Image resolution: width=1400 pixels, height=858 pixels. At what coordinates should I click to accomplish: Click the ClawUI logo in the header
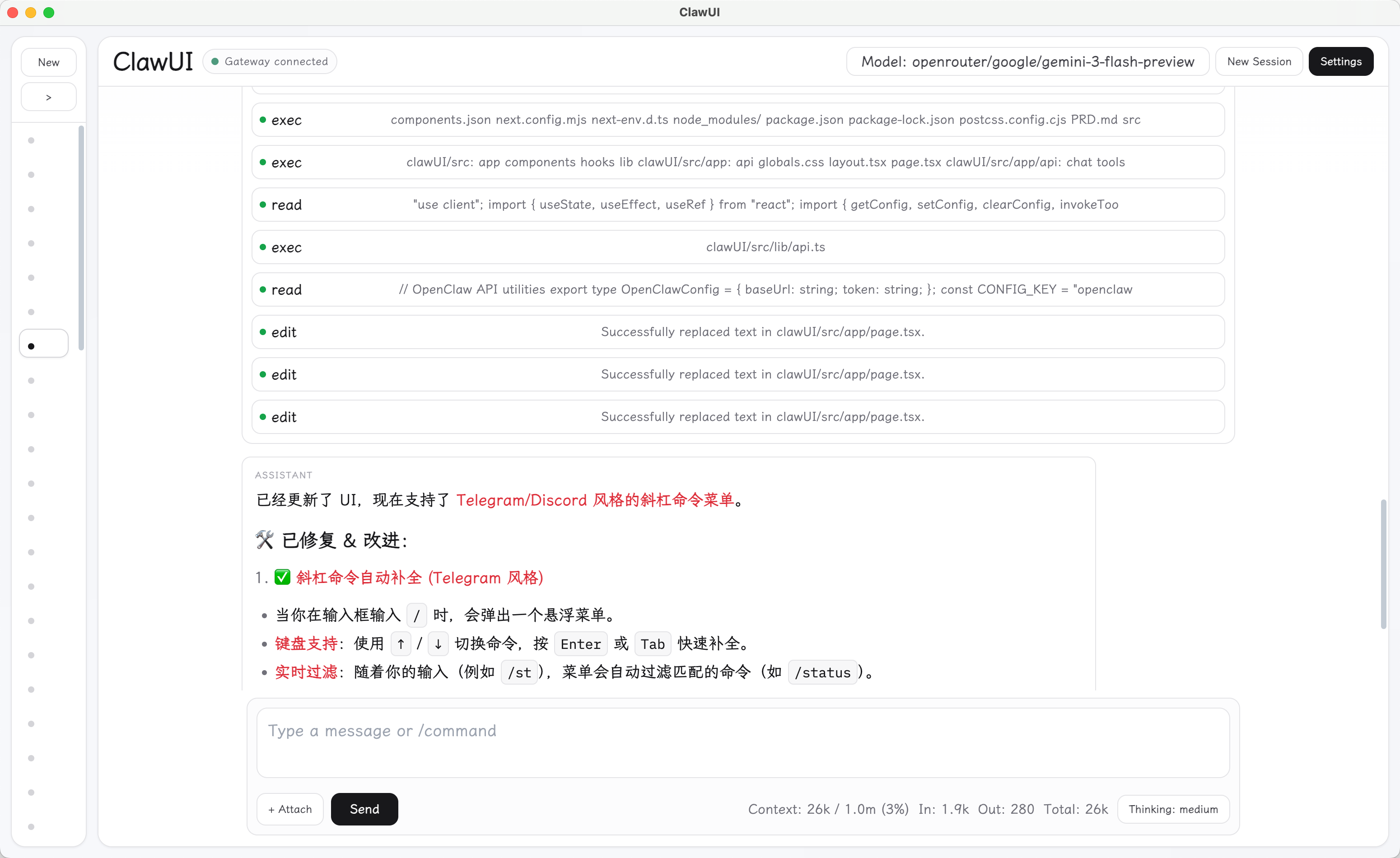pos(152,61)
